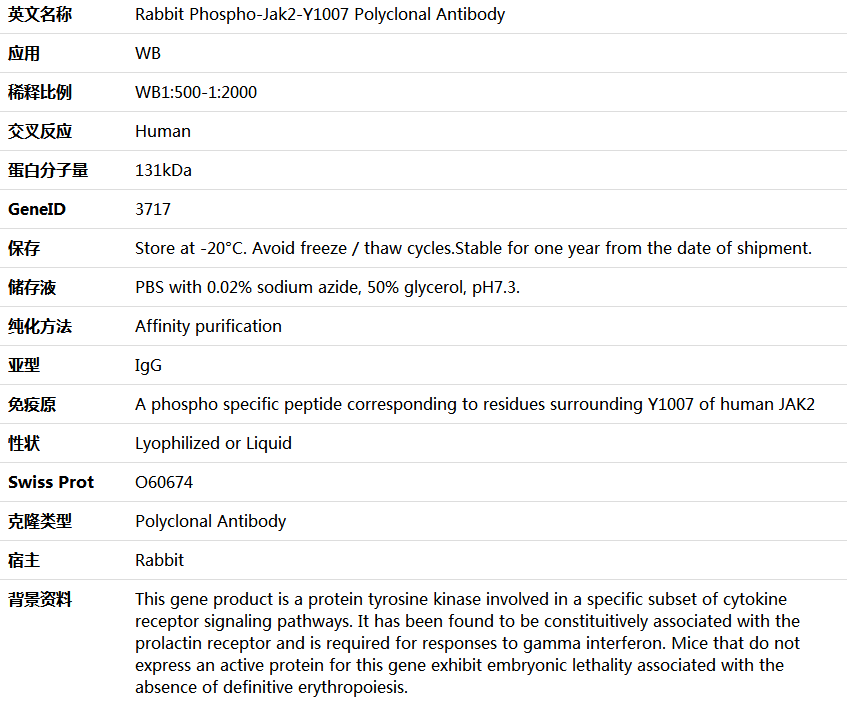Click the dilution ratio WB1:500-1:2000
853x705 pixels.
196,92
